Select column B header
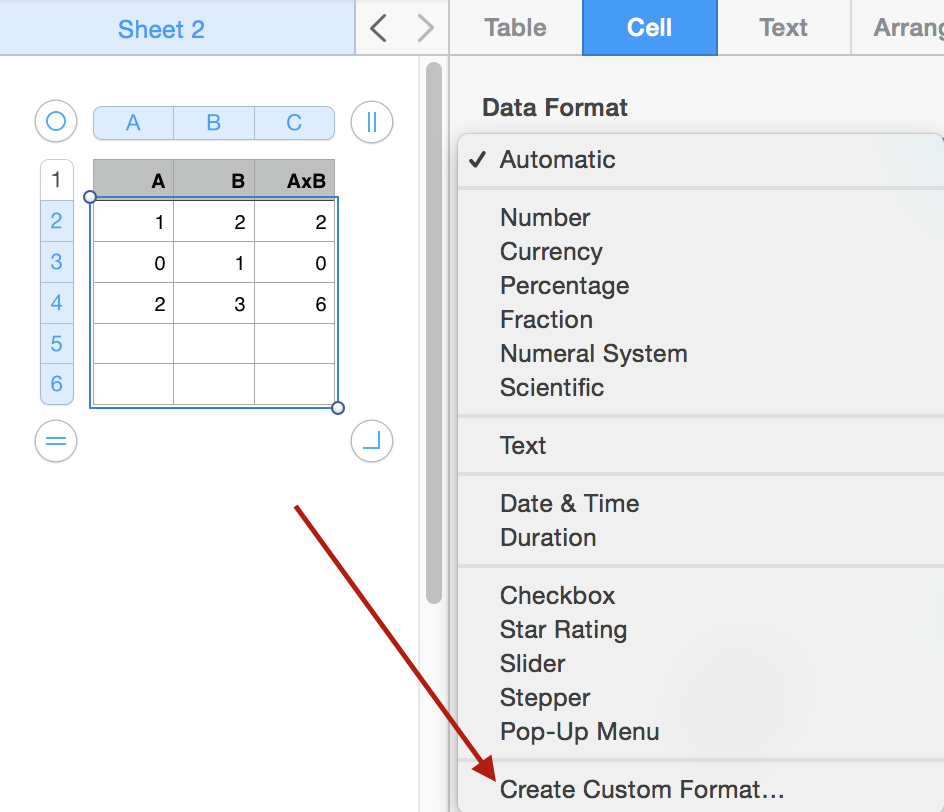944x812 pixels. pos(213,123)
